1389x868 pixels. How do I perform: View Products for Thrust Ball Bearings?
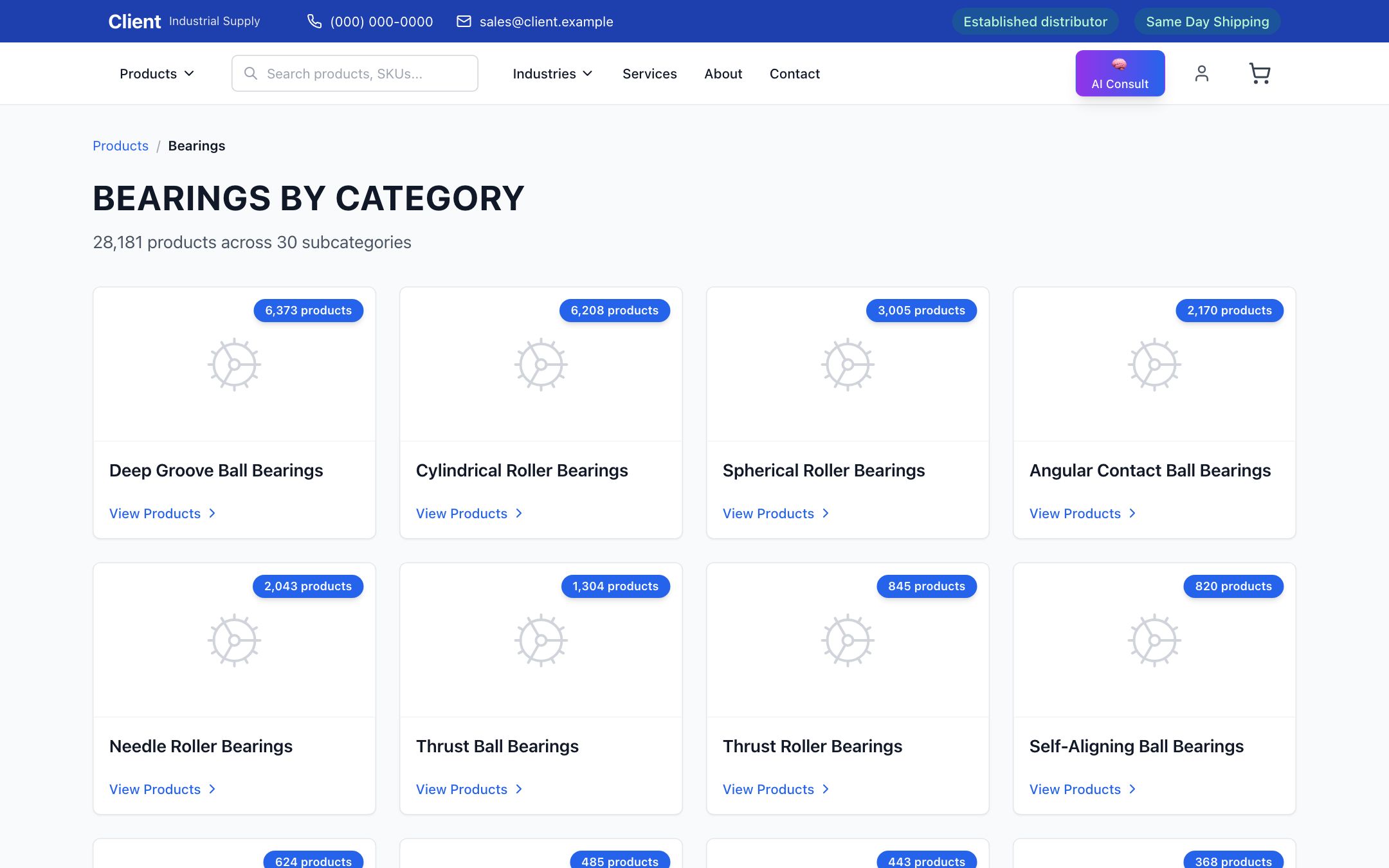469,789
